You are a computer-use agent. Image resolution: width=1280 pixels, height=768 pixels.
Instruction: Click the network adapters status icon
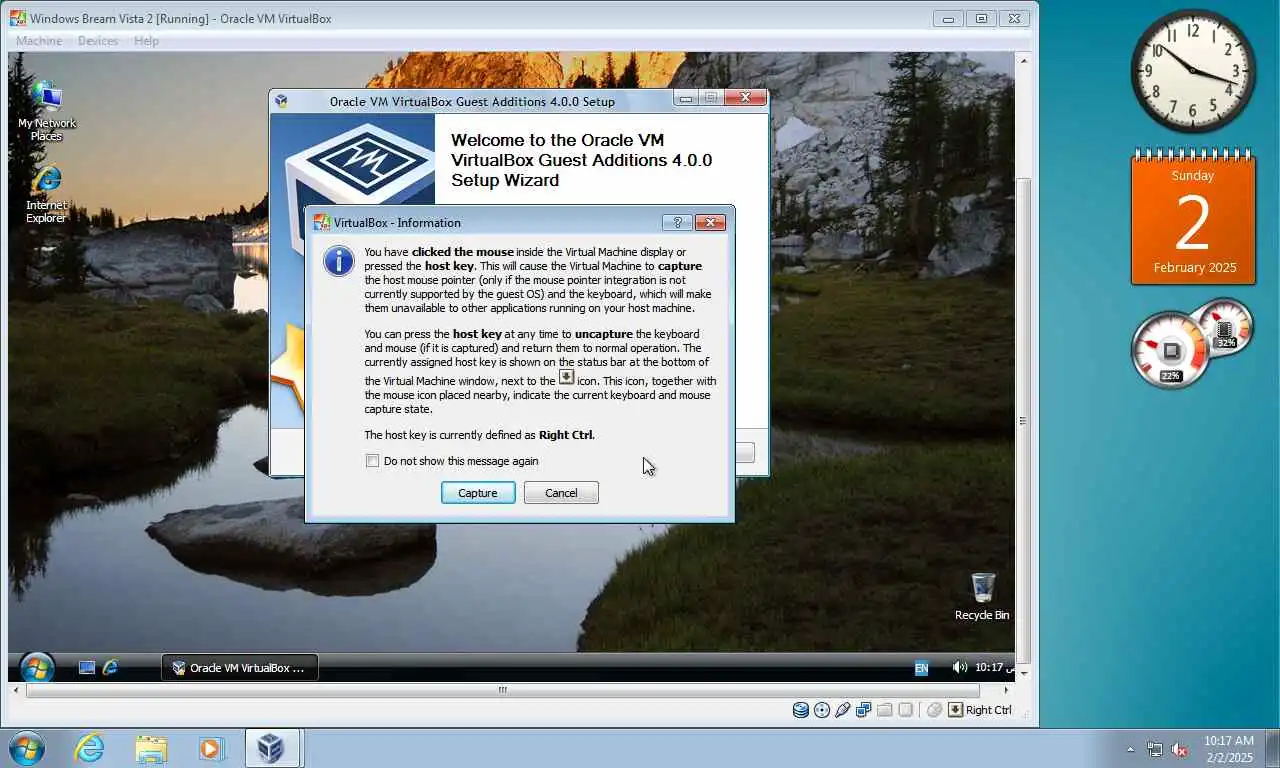864,710
